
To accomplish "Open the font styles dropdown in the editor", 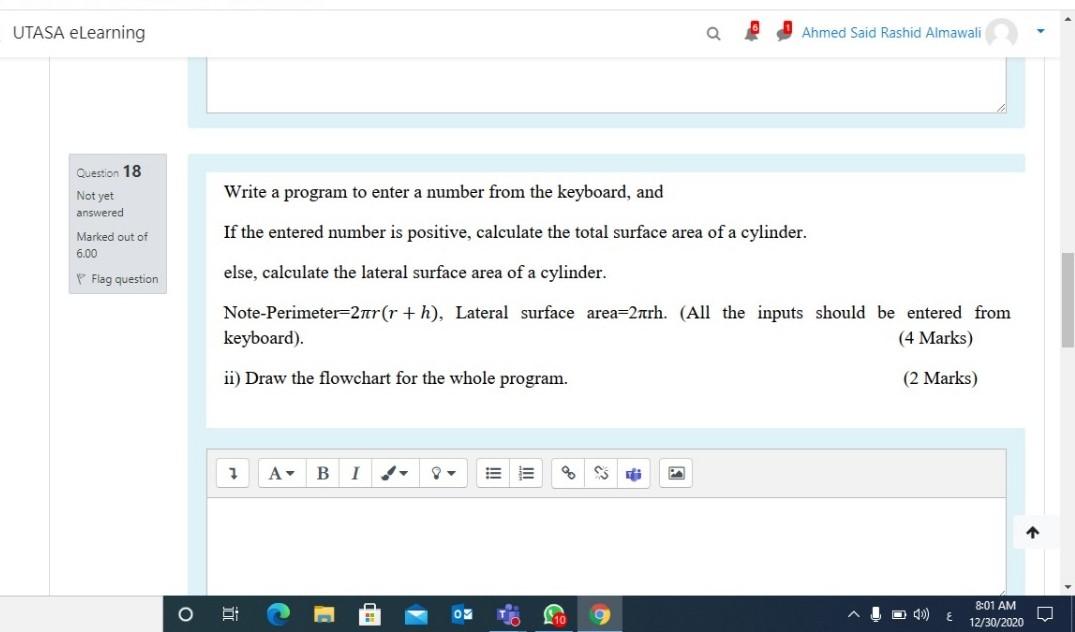I will tap(280, 473).
